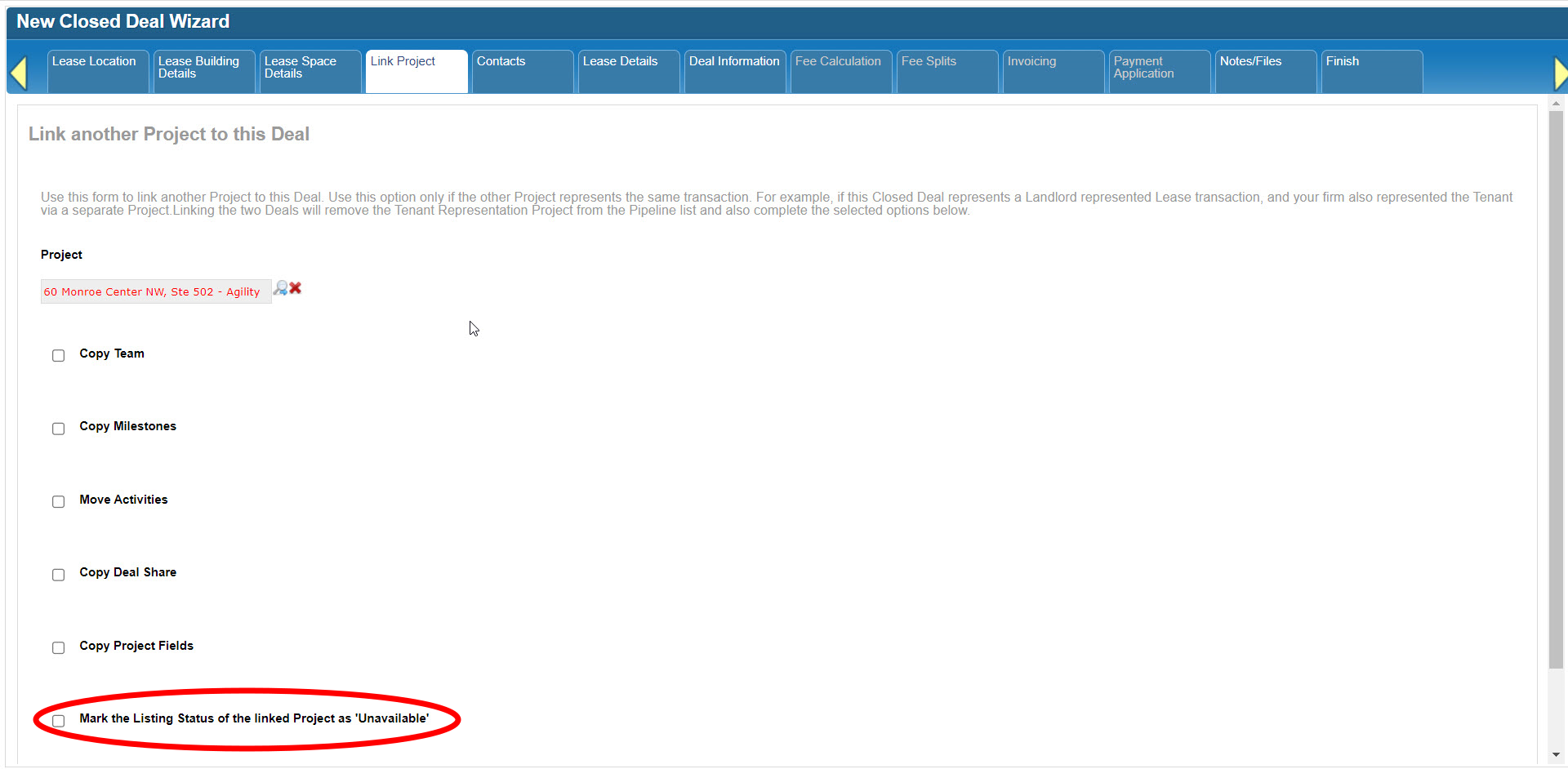Go to the Contacts tab
The image size is (1568, 769).
click(x=522, y=71)
